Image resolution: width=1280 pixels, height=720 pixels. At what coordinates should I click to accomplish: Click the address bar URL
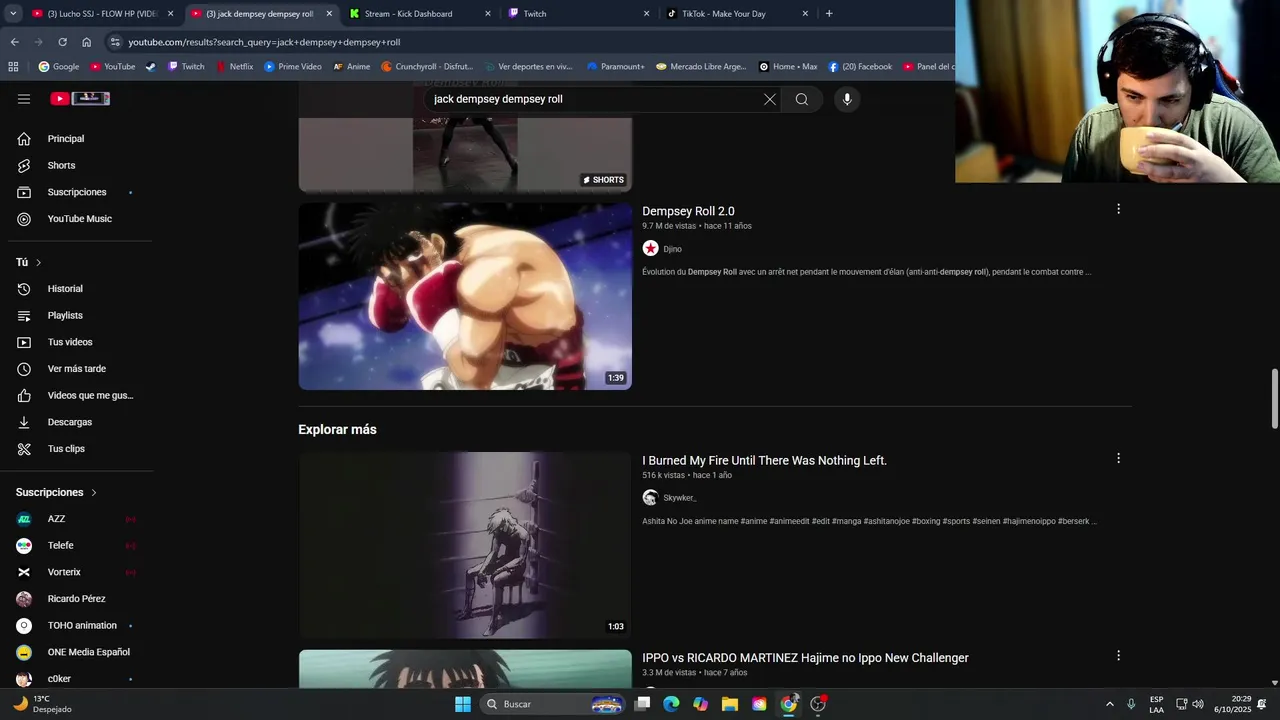point(264,42)
